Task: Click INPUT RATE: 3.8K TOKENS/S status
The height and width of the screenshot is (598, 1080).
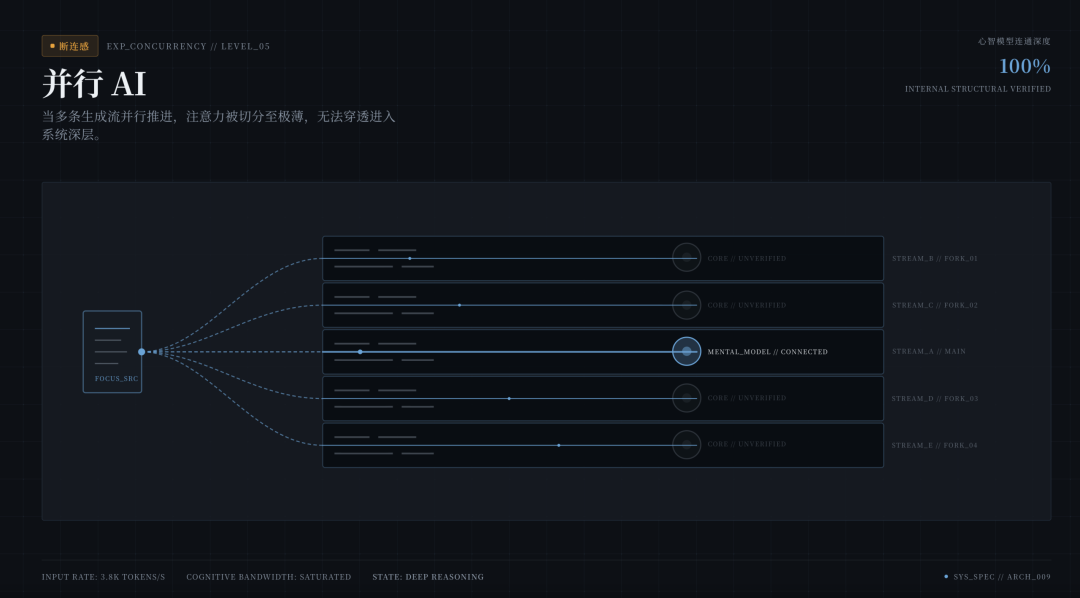Action: point(103,577)
